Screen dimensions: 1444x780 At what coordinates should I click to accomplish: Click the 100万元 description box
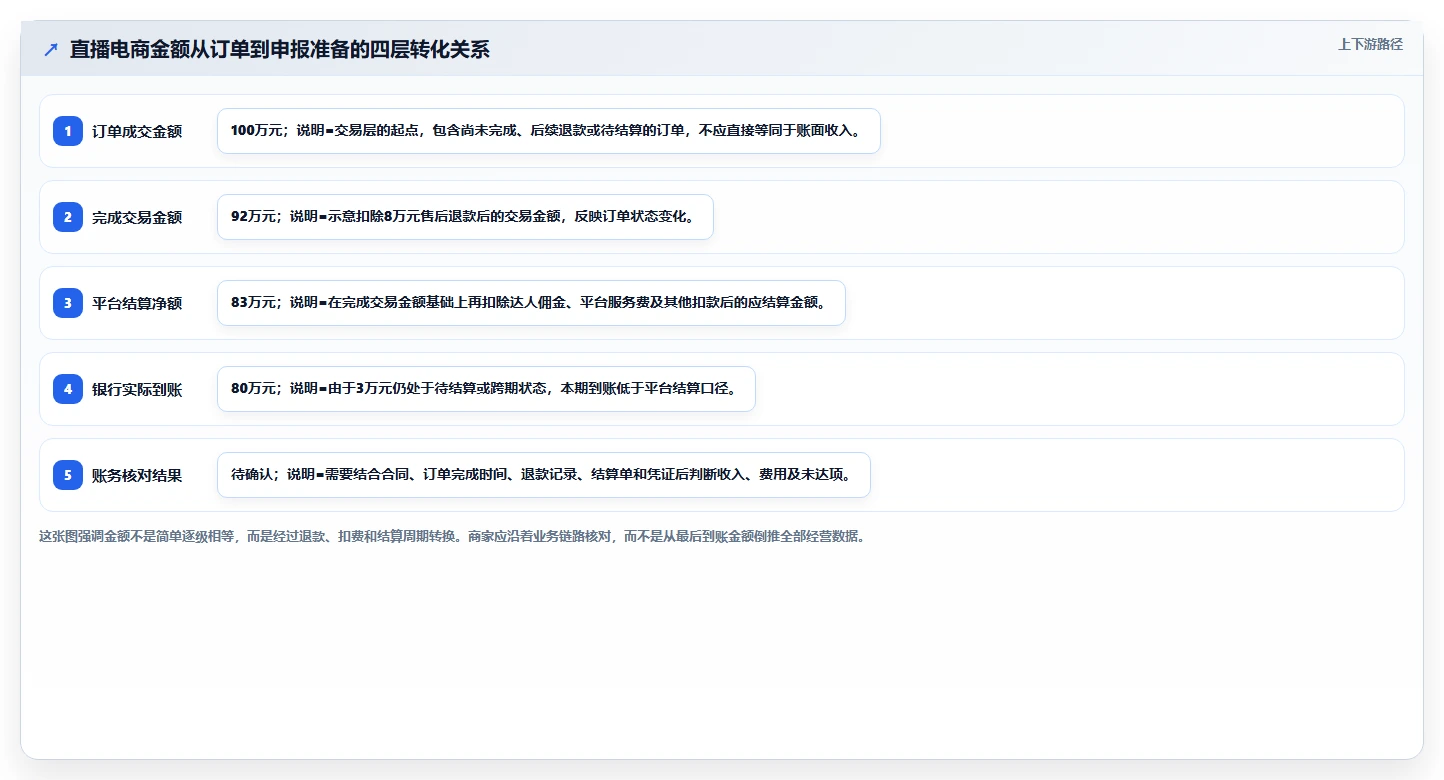549,131
